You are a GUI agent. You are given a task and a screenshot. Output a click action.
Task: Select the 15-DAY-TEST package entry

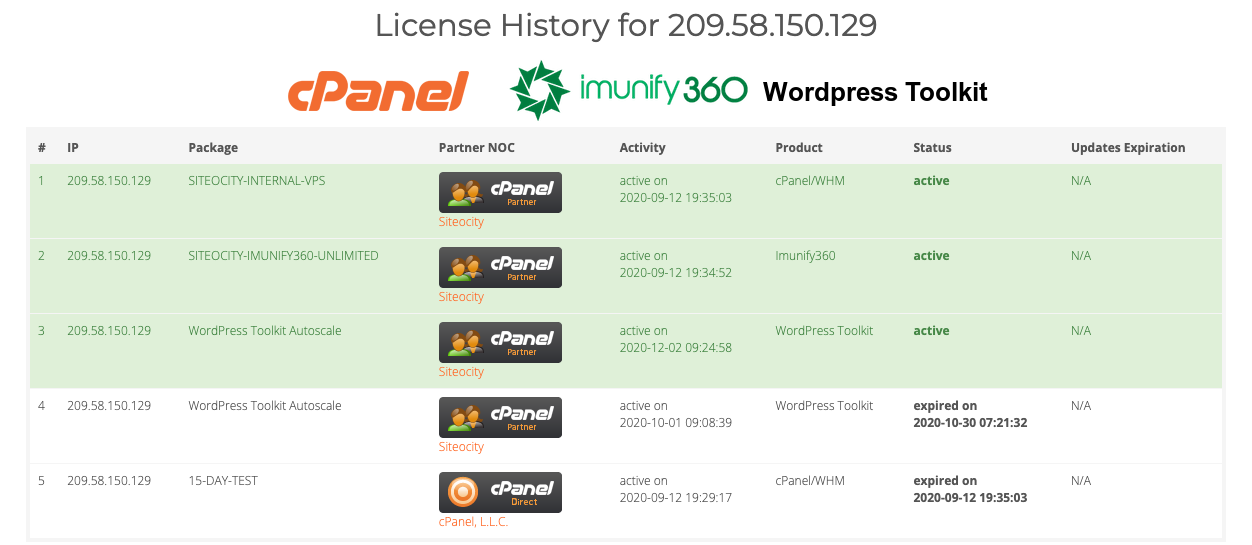coord(223,481)
